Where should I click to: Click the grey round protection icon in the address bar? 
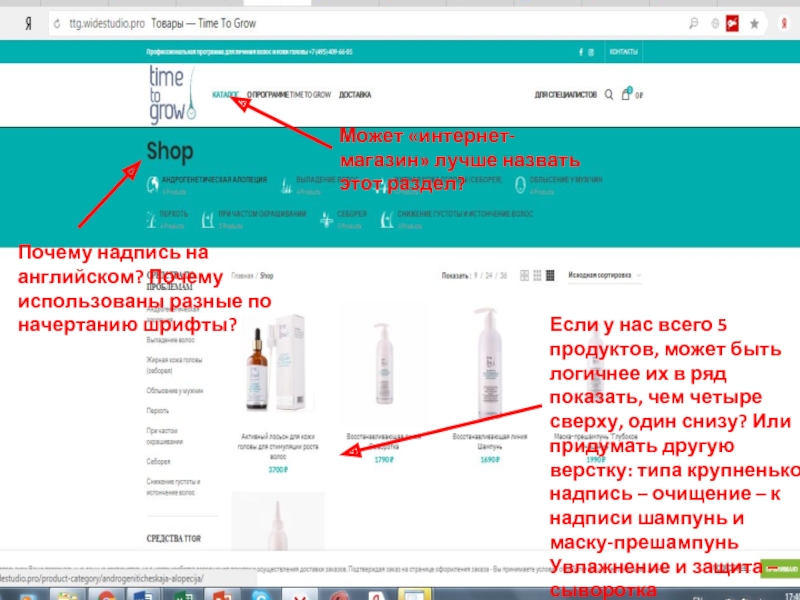tap(715, 23)
